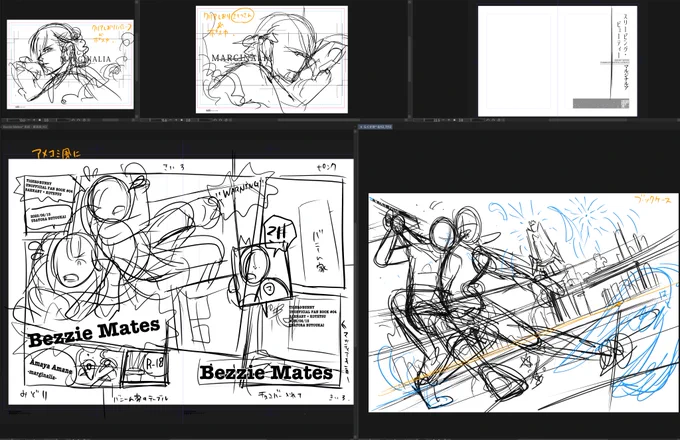Select the middle MARGINALIA sketch canvas

[271, 59]
